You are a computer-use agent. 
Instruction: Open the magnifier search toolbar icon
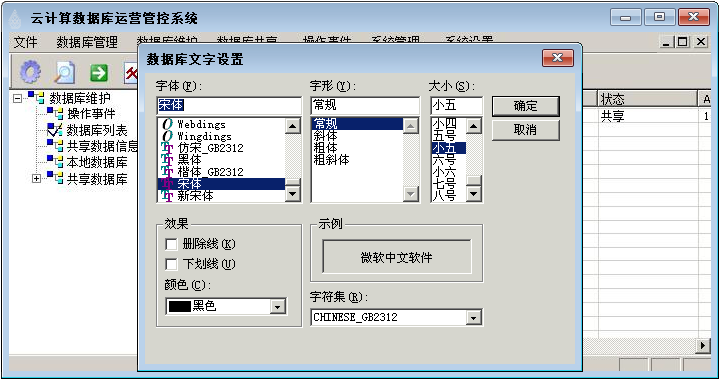tap(65, 72)
